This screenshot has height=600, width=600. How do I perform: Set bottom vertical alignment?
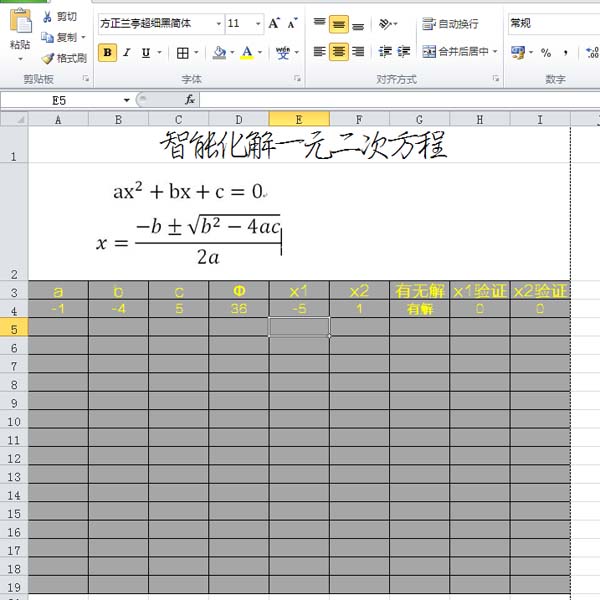[358, 25]
